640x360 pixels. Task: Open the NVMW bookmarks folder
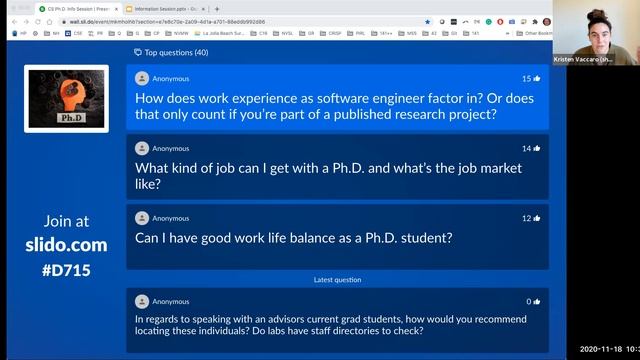[177, 33]
